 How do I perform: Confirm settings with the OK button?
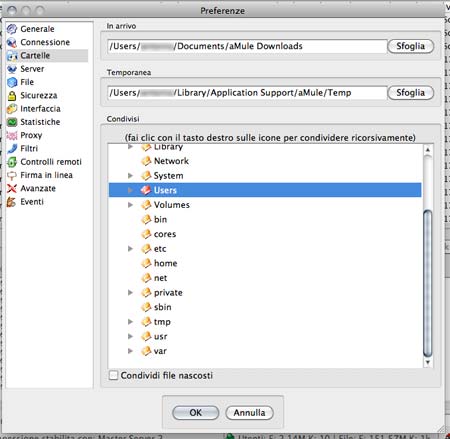tap(196, 413)
